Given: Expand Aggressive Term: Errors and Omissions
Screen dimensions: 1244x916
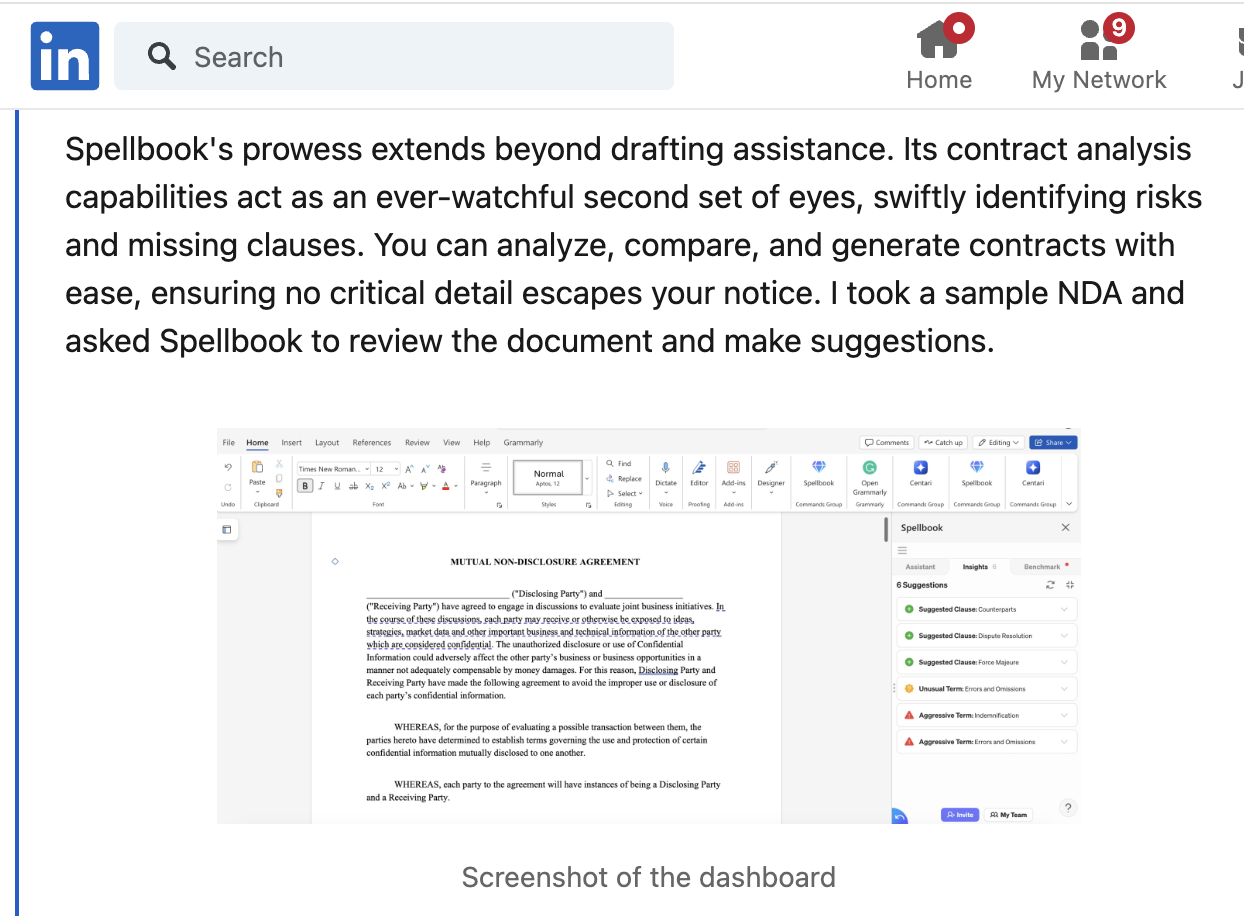Looking at the screenshot, I should click(x=987, y=742).
